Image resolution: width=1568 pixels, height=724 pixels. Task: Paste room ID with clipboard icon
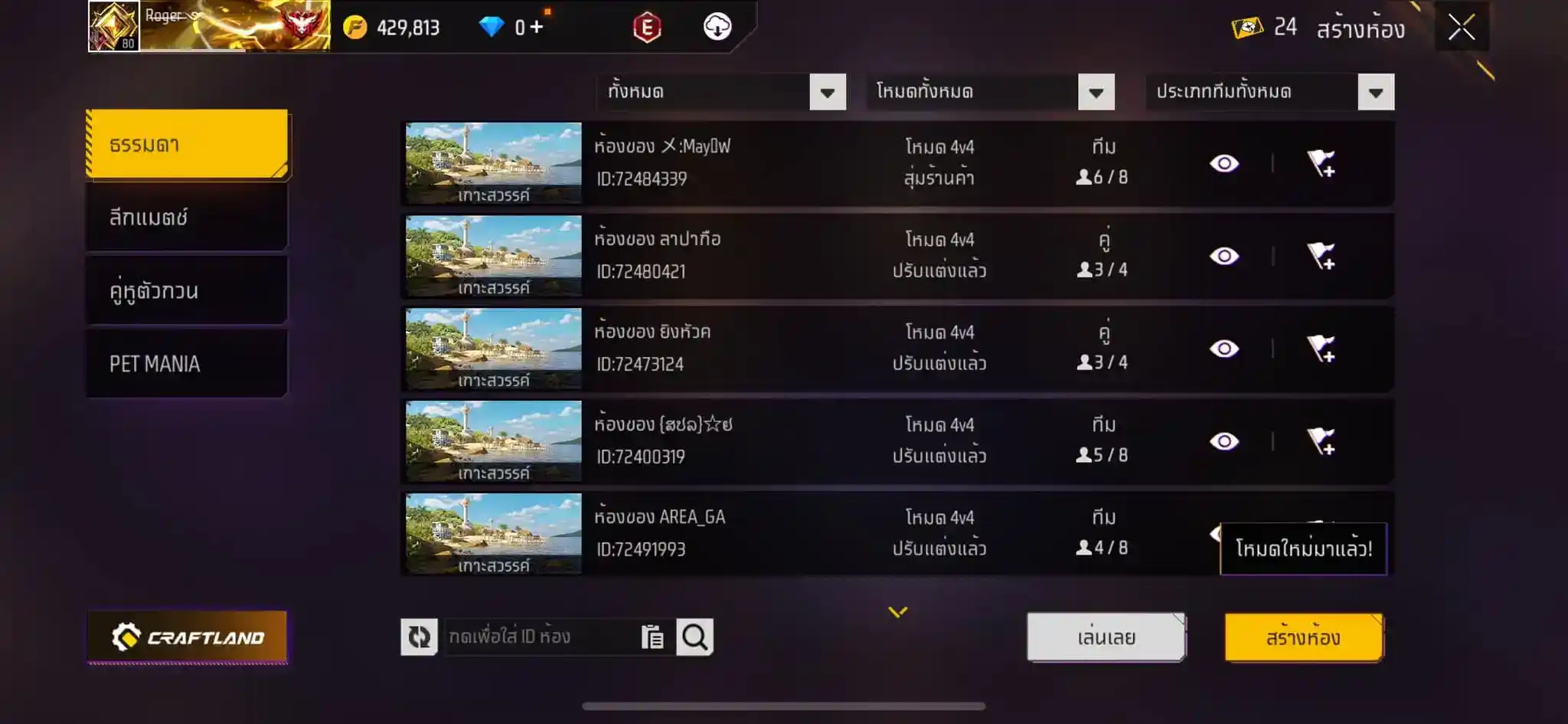click(652, 637)
